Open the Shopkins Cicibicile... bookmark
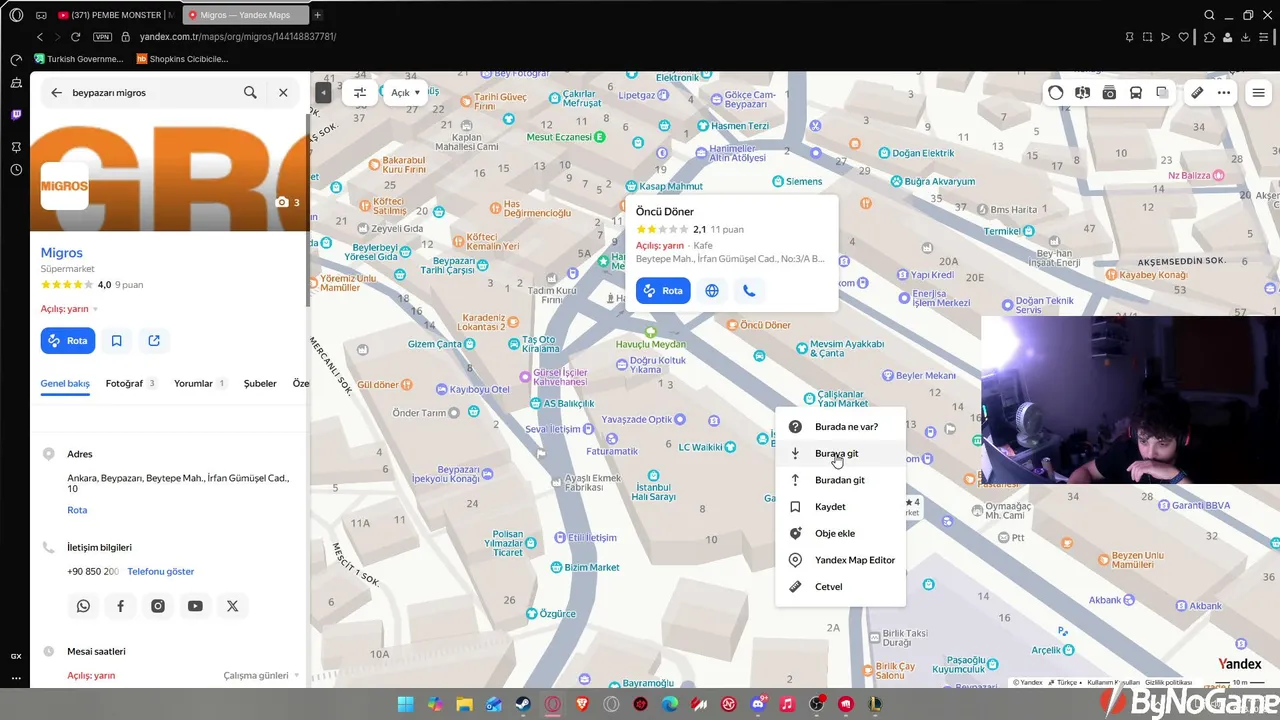Viewport: 1280px width, 720px height. tap(183, 59)
